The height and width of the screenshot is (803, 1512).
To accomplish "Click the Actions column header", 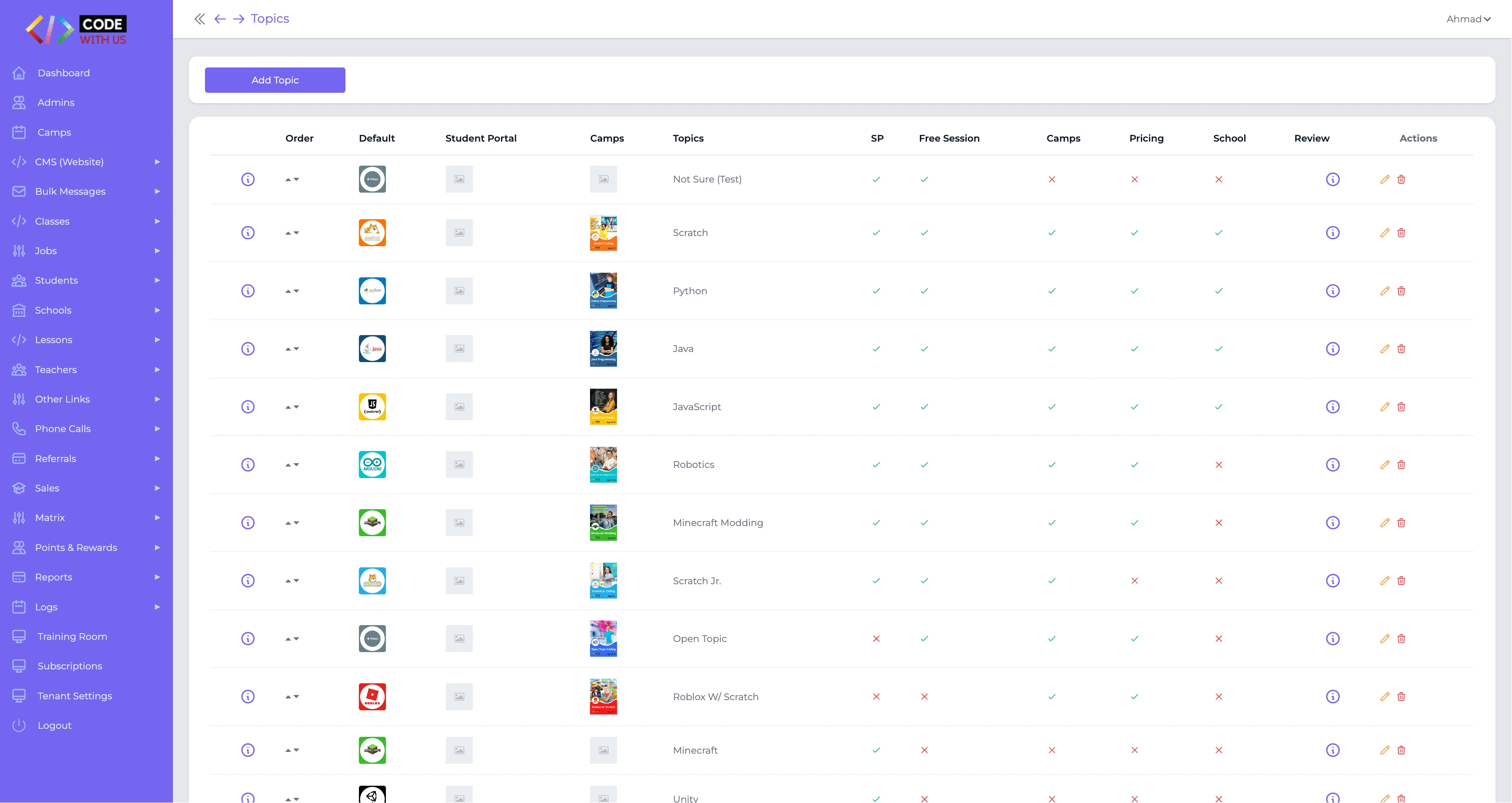I will 1418,138.
